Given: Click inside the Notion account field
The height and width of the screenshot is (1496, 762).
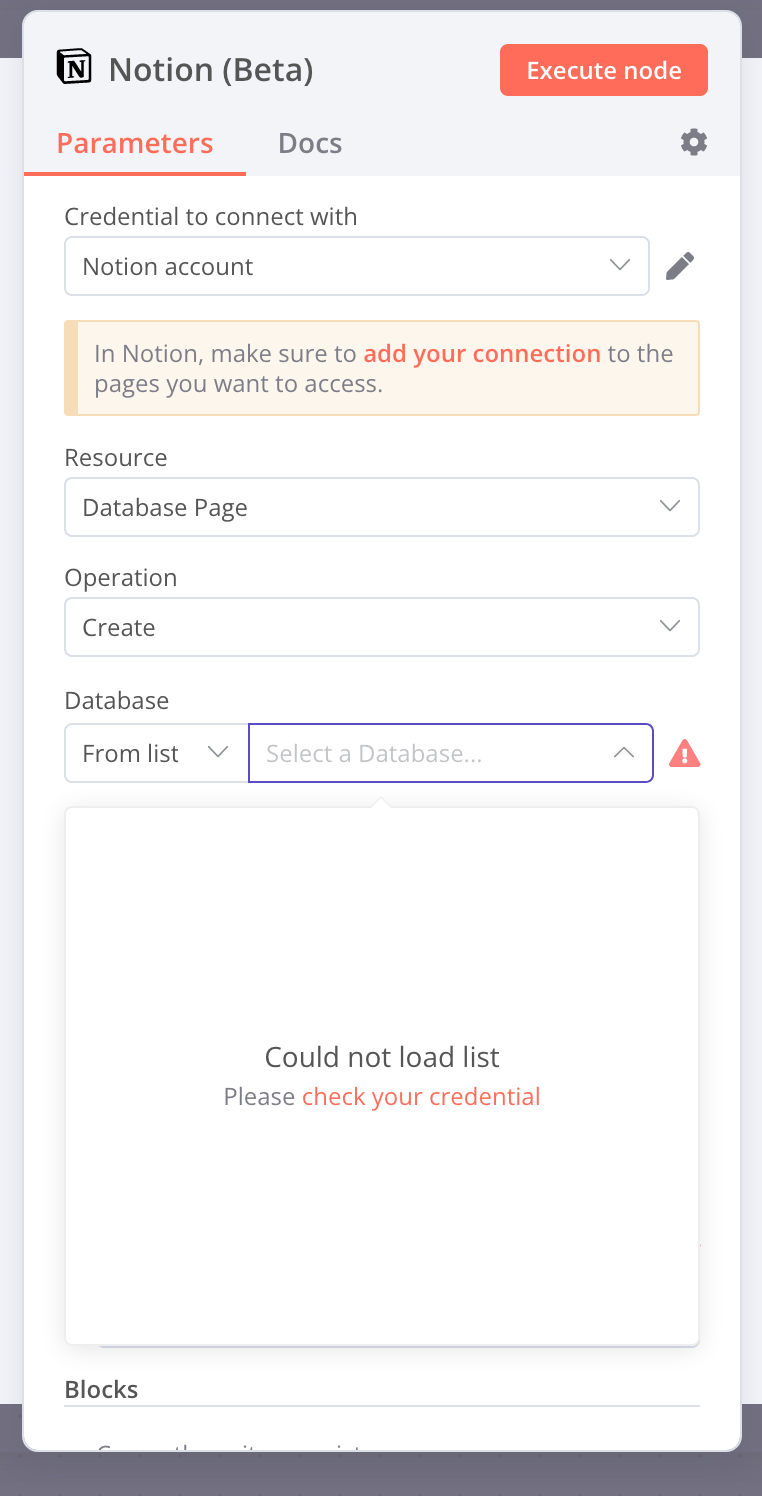Looking at the screenshot, I should 300,265.
